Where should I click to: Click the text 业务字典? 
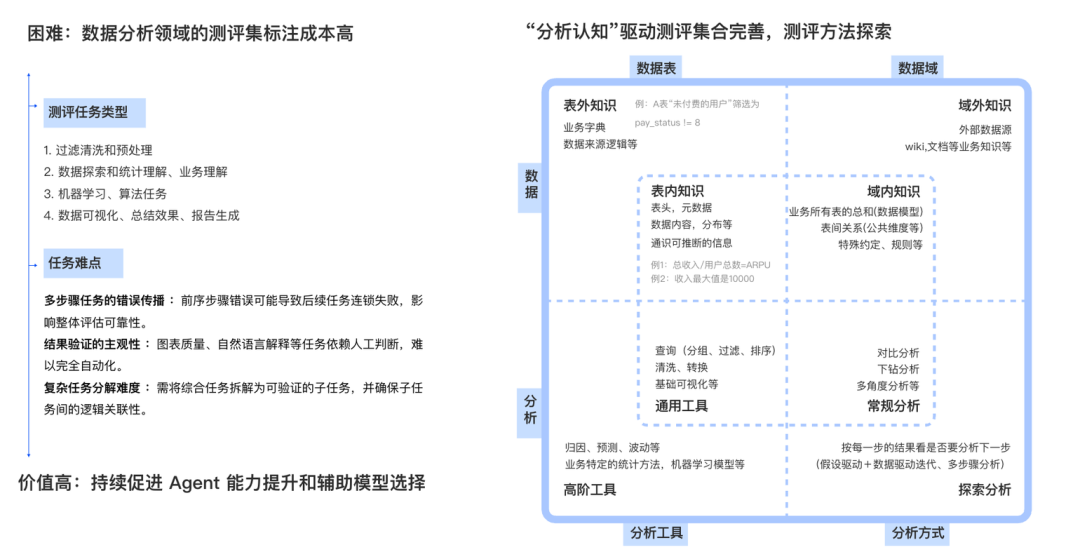click(585, 128)
